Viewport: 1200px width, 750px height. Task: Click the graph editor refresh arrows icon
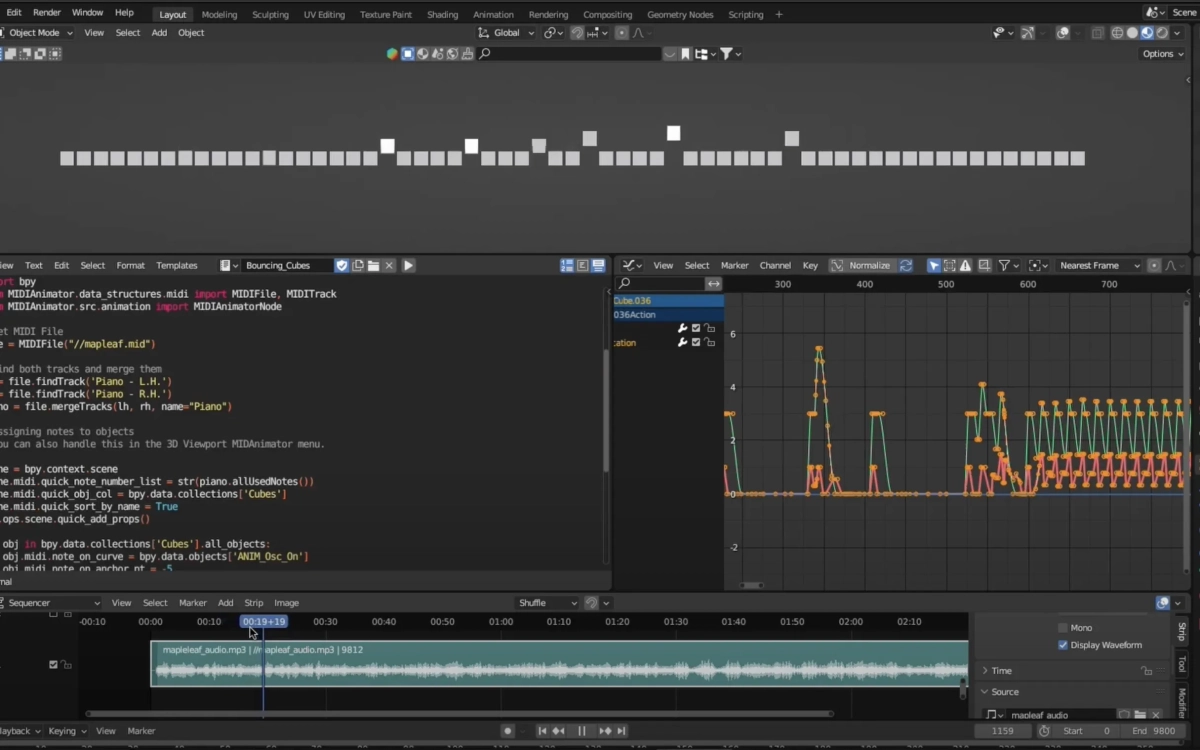click(906, 265)
